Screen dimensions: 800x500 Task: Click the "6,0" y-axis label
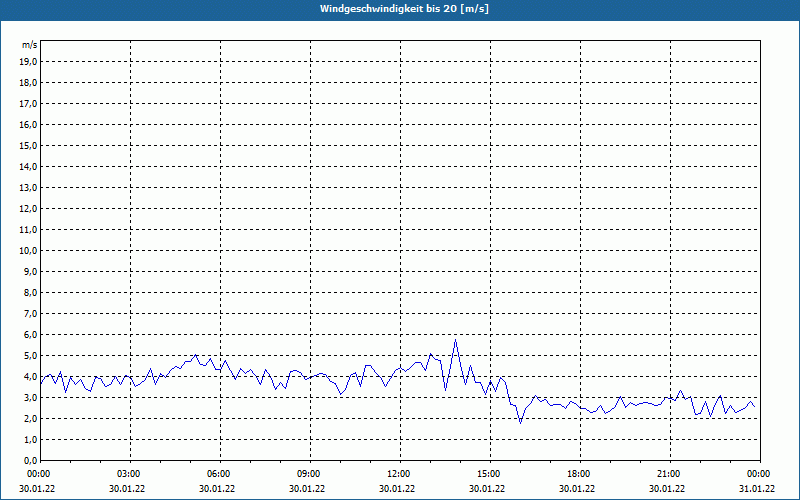[30, 335]
